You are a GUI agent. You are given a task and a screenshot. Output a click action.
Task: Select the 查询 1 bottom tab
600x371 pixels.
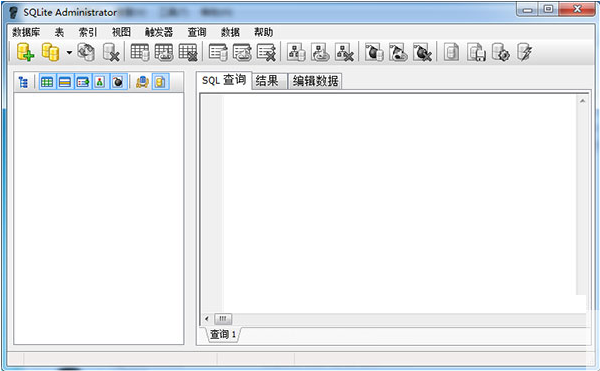(x=223, y=335)
